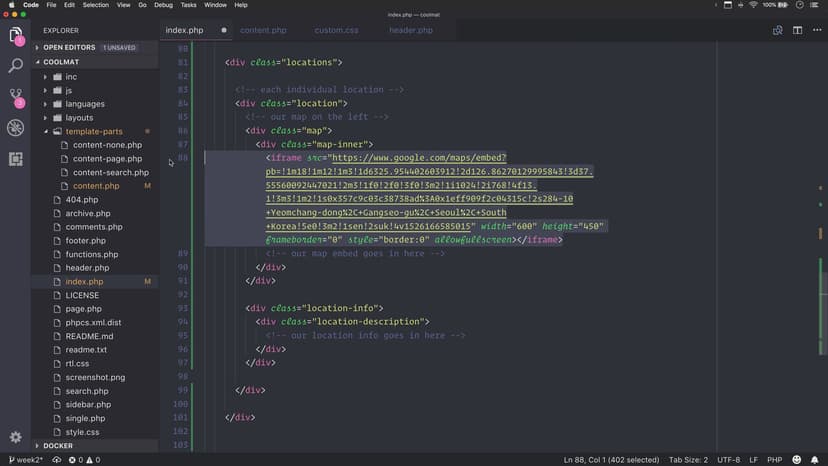
Task: Expand the languages folder
Action: click(84, 104)
